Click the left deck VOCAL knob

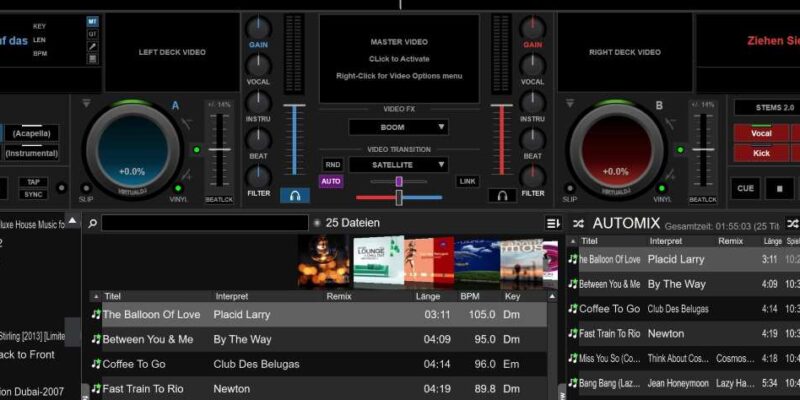tap(259, 65)
